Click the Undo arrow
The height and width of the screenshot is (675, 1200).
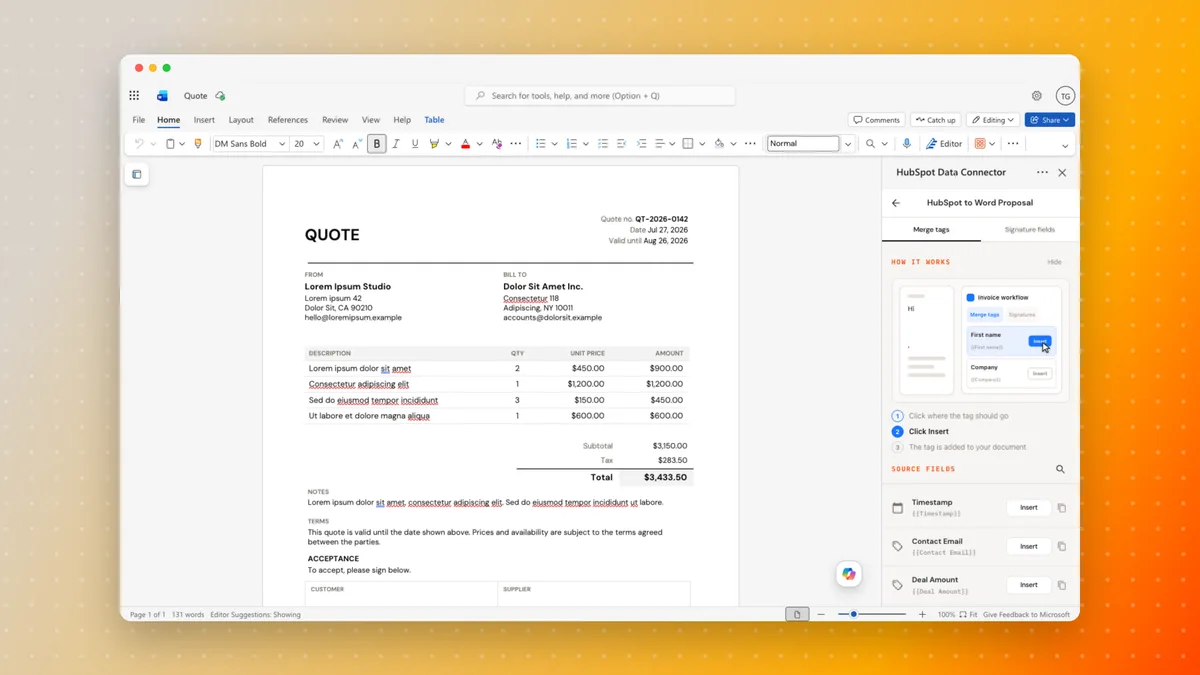pyautogui.click(x=139, y=144)
